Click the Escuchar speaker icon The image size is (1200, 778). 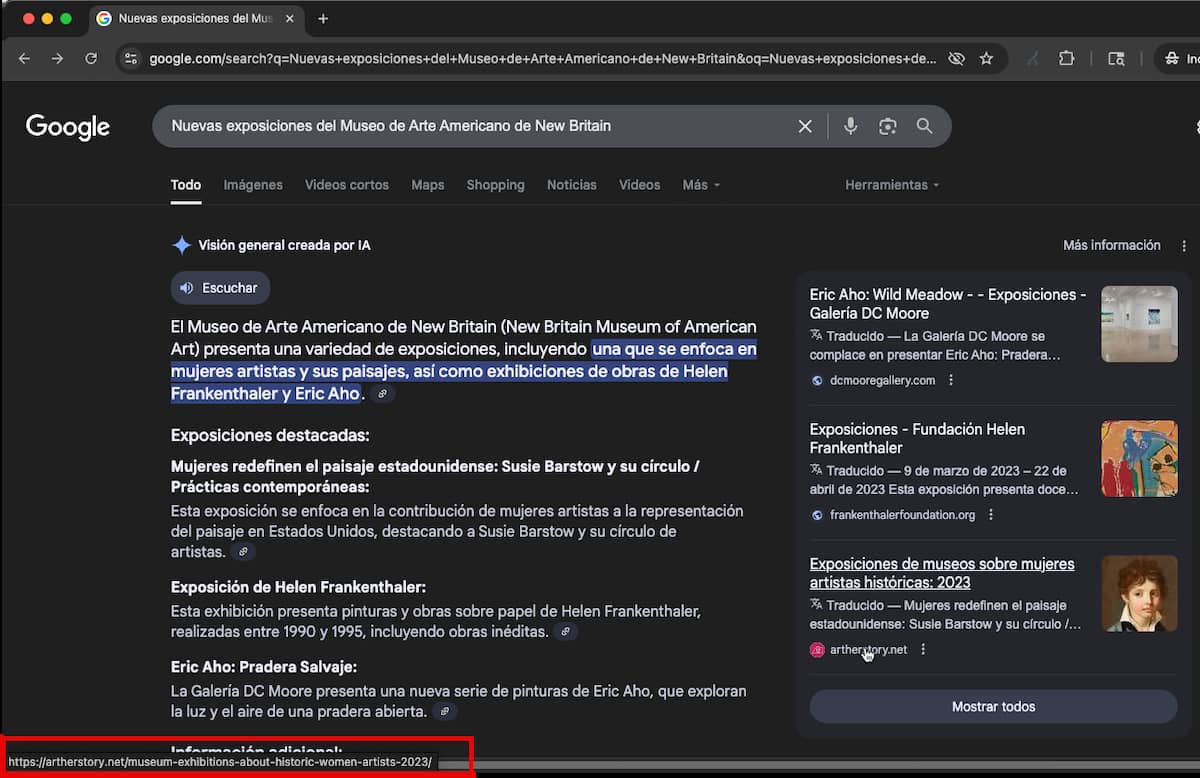click(x=187, y=287)
